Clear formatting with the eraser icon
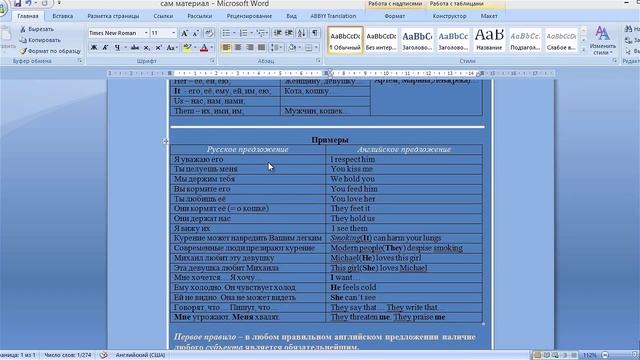Screen dimensions: 640x360 pyautogui.click(x=209, y=33)
